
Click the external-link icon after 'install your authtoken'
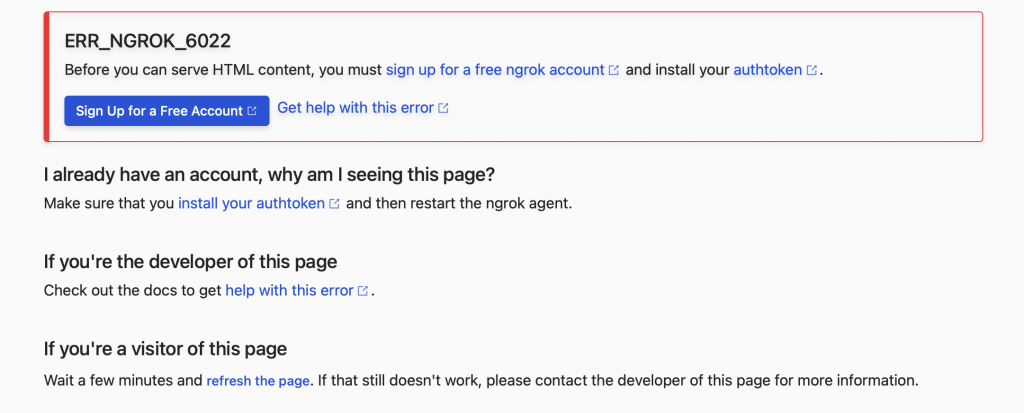click(334, 204)
